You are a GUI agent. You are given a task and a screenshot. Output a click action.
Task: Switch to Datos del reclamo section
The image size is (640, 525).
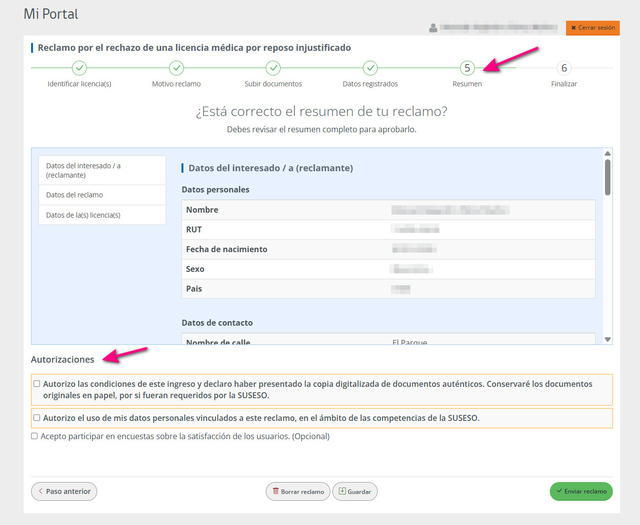pos(101,195)
